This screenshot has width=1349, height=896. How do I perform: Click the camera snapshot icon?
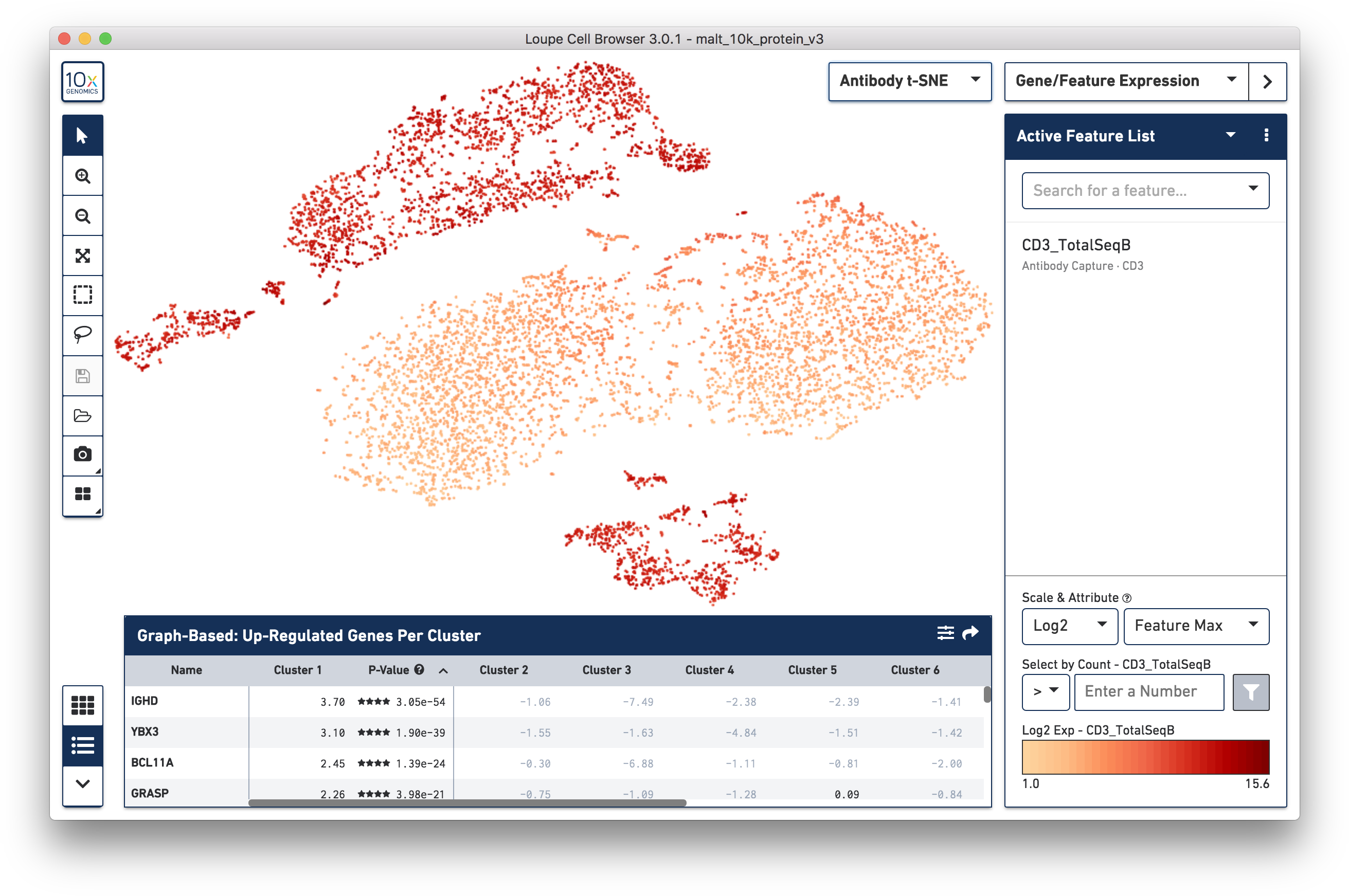click(x=82, y=455)
